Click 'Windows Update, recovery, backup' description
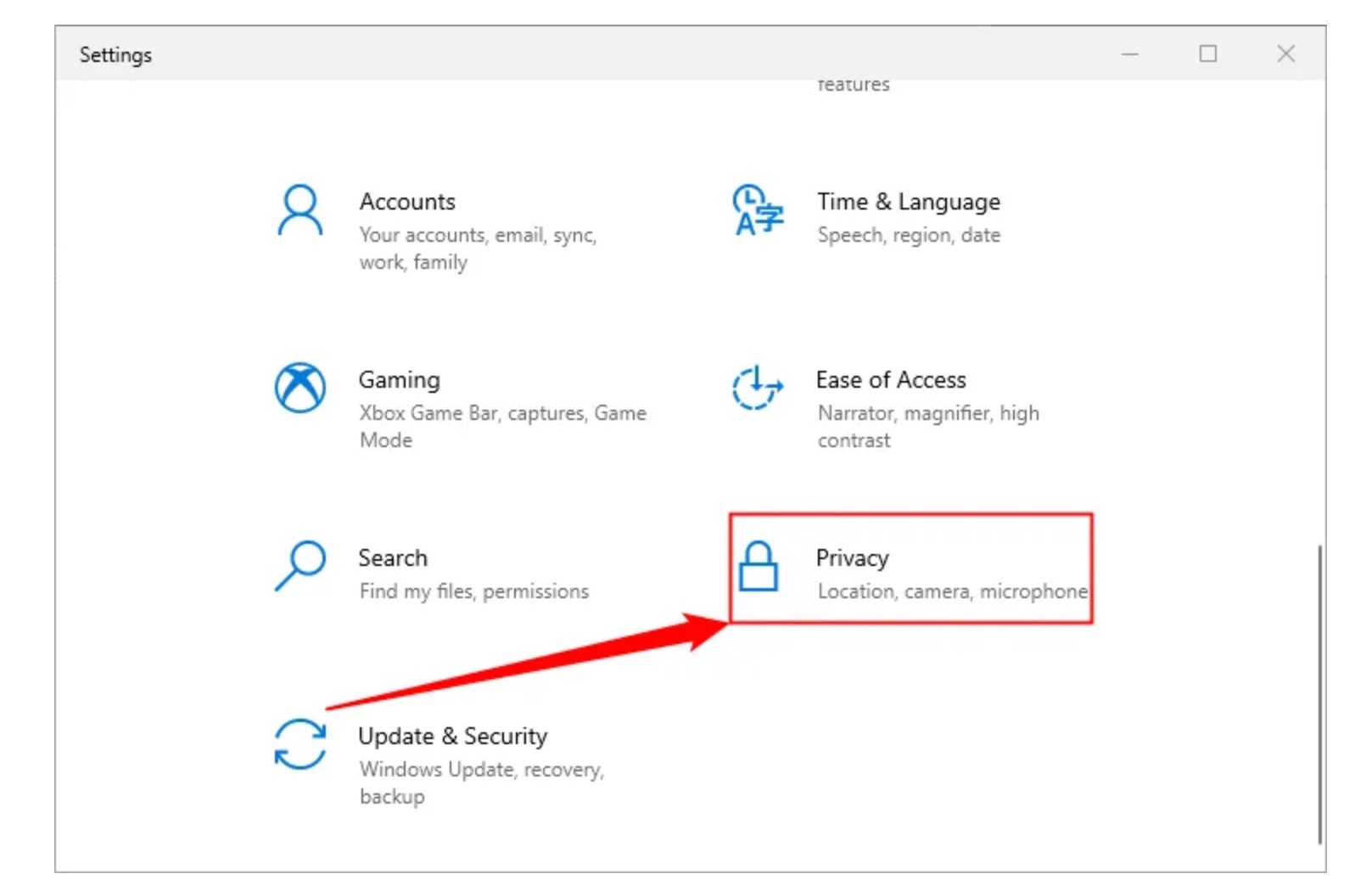Viewport: 1366px width, 896px height. coord(481,782)
